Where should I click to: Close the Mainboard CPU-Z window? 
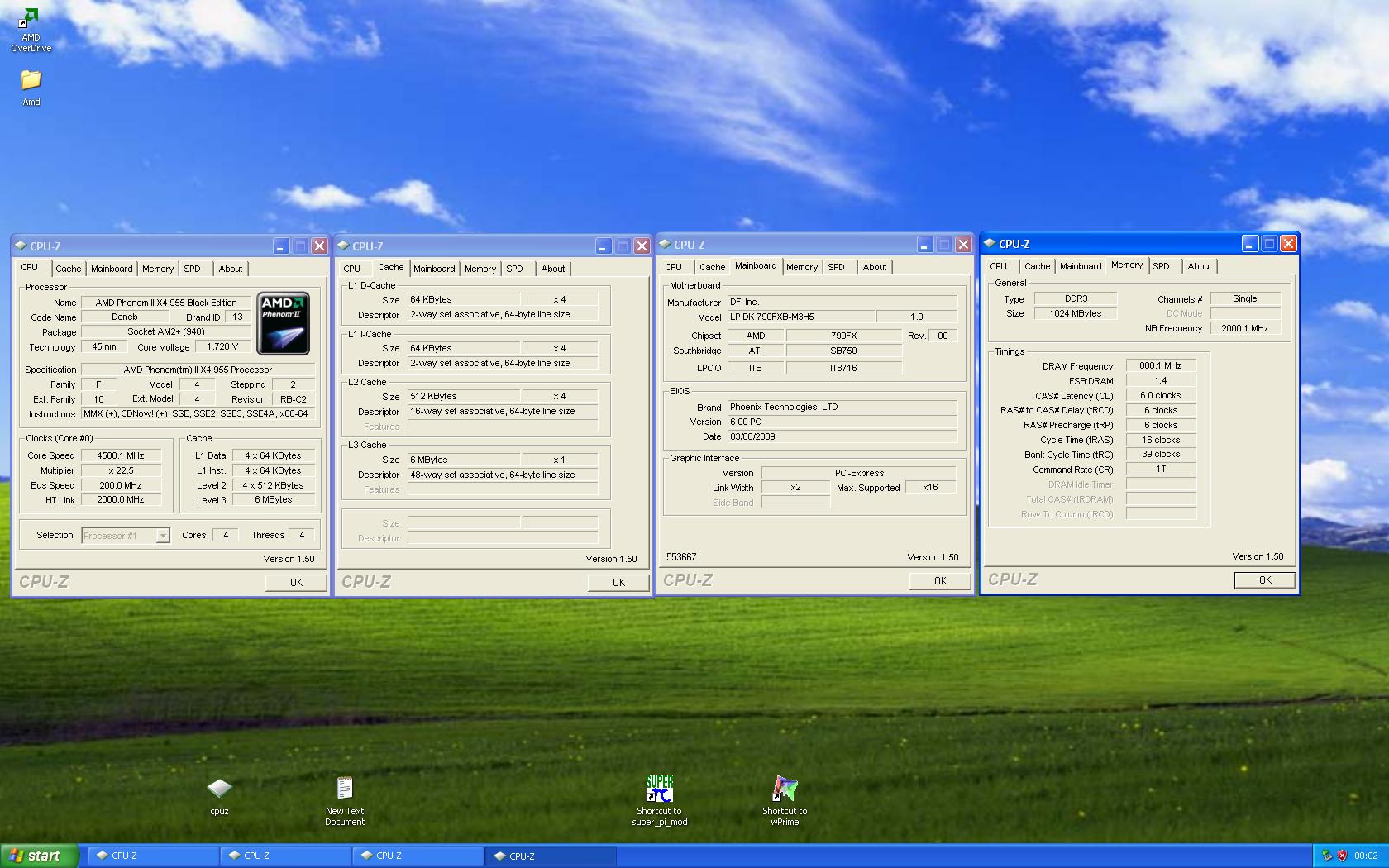pyautogui.click(x=963, y=244)
